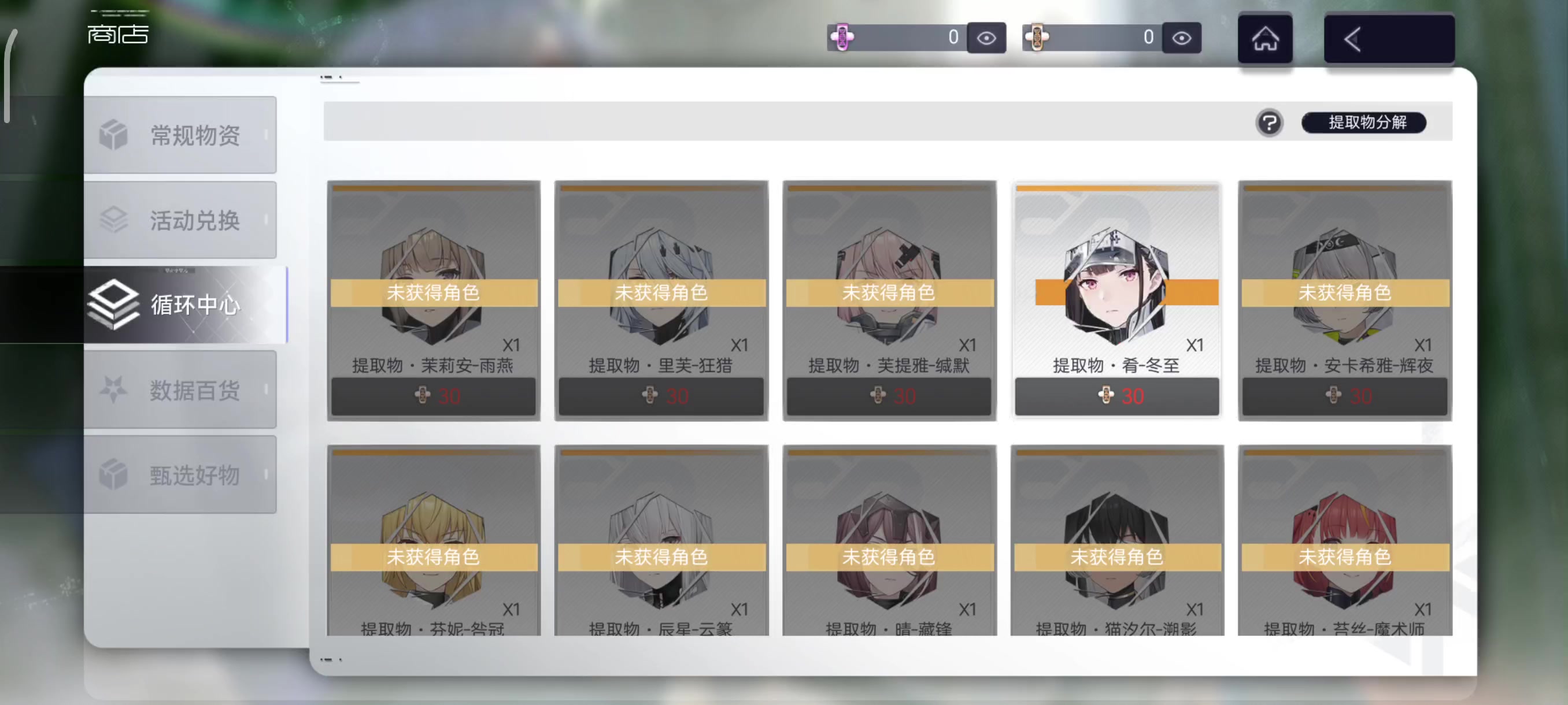Switch to the 甄选好物 tab

click(180, 474)
